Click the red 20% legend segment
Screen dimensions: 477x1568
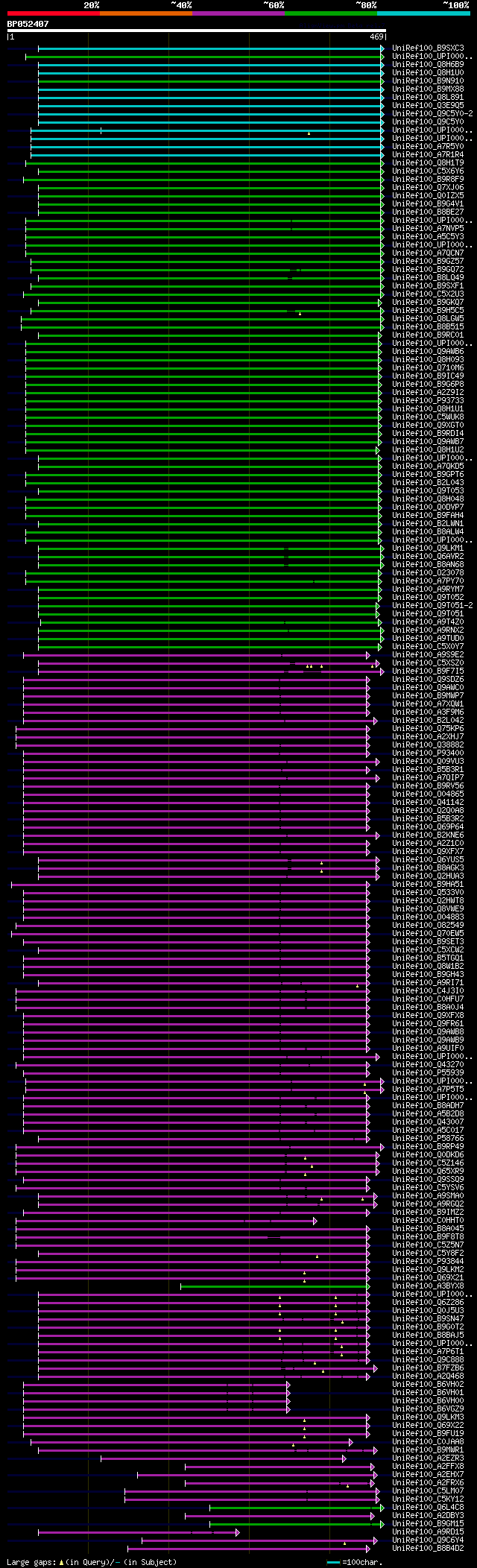point(53,13)
